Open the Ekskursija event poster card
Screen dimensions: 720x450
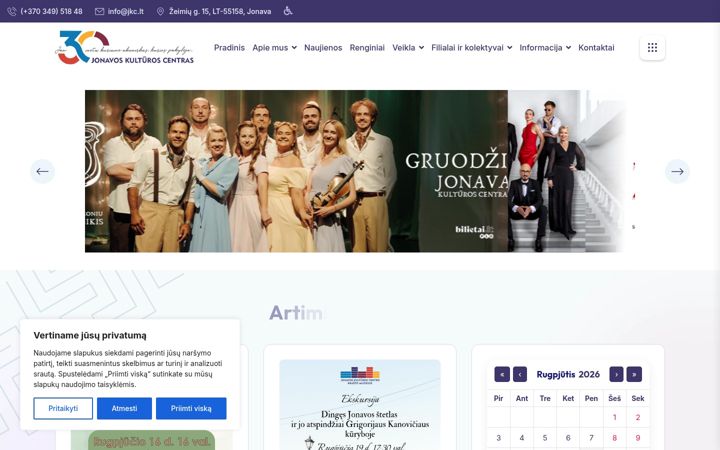[360, 405]
